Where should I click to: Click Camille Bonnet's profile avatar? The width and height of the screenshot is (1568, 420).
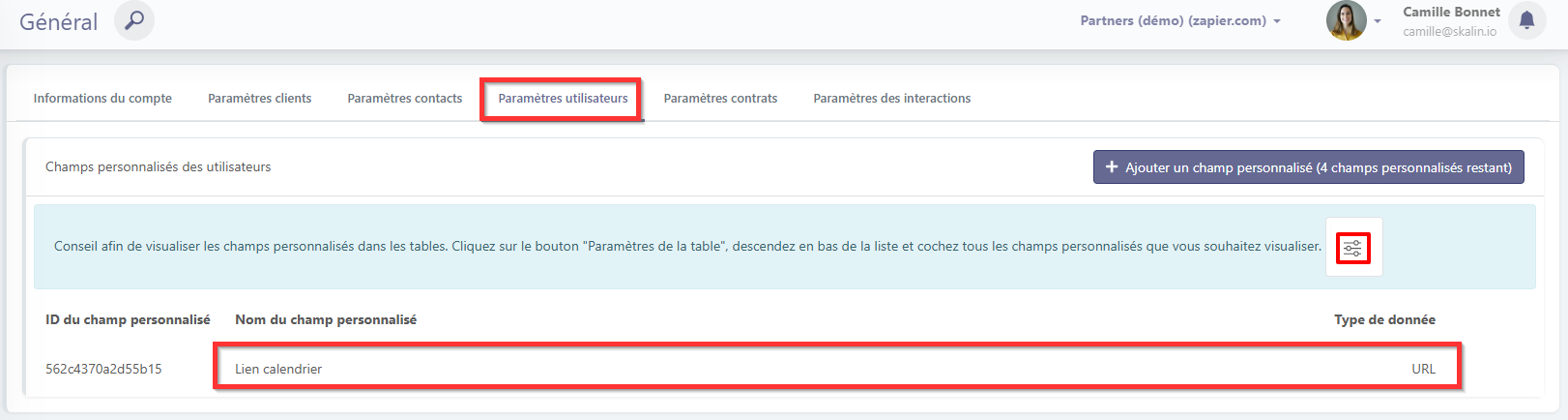[x=1346, y=20]
